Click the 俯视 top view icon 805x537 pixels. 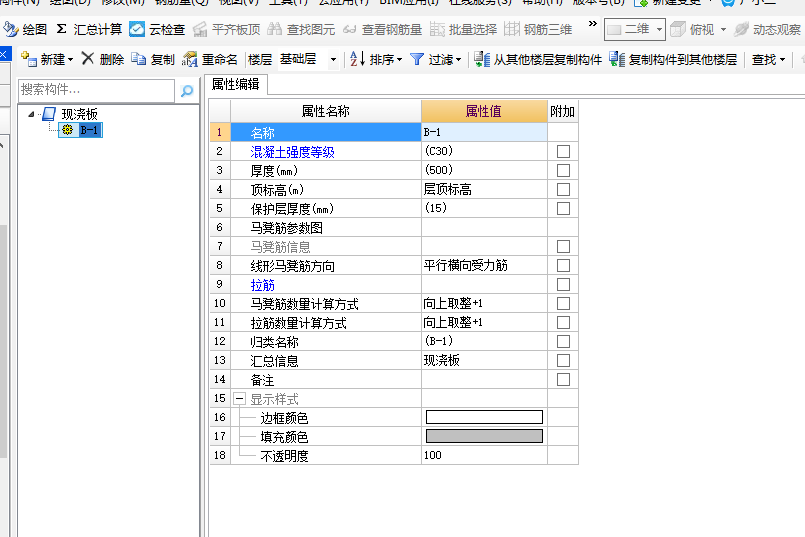coord(678,29)
